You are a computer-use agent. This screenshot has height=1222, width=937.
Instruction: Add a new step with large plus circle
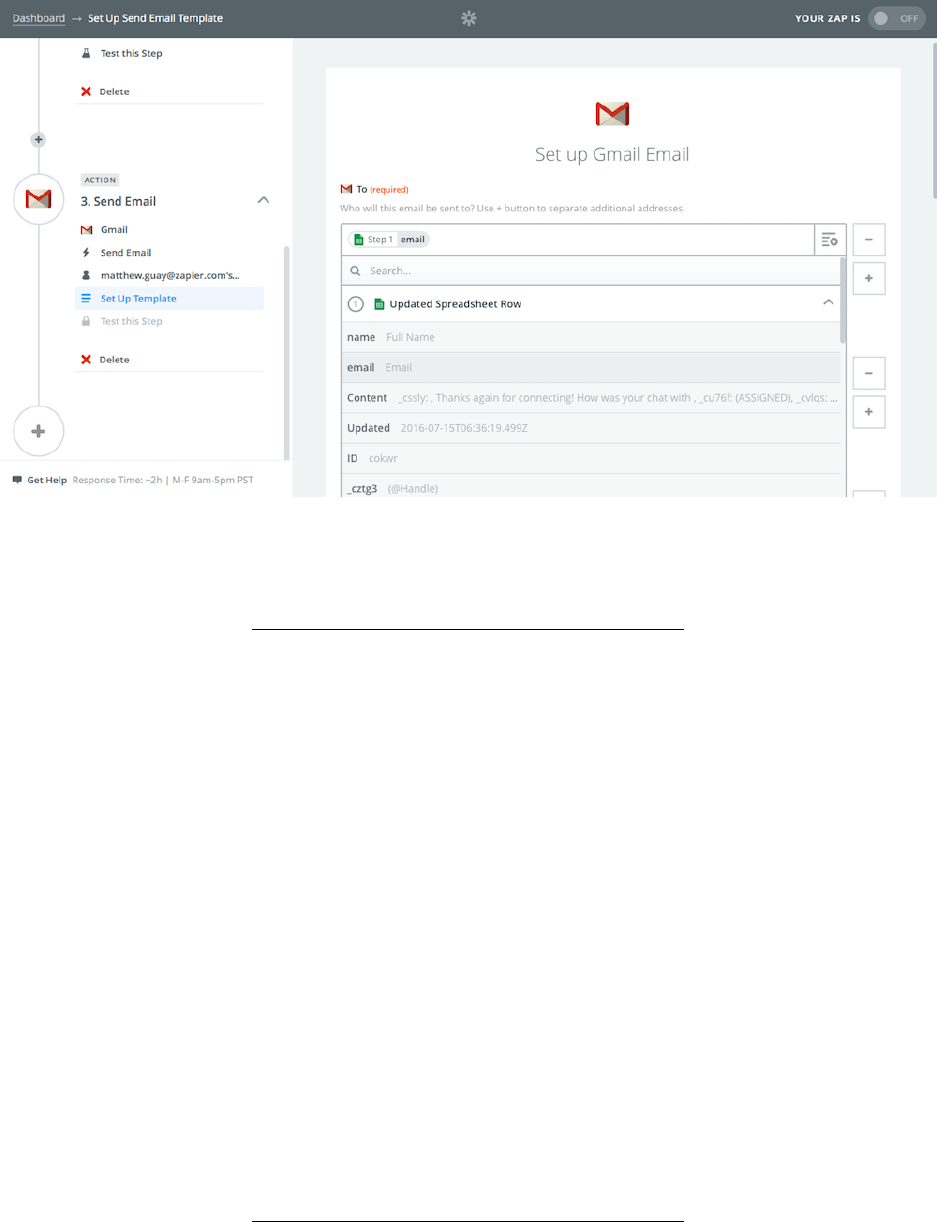(38, 431)
